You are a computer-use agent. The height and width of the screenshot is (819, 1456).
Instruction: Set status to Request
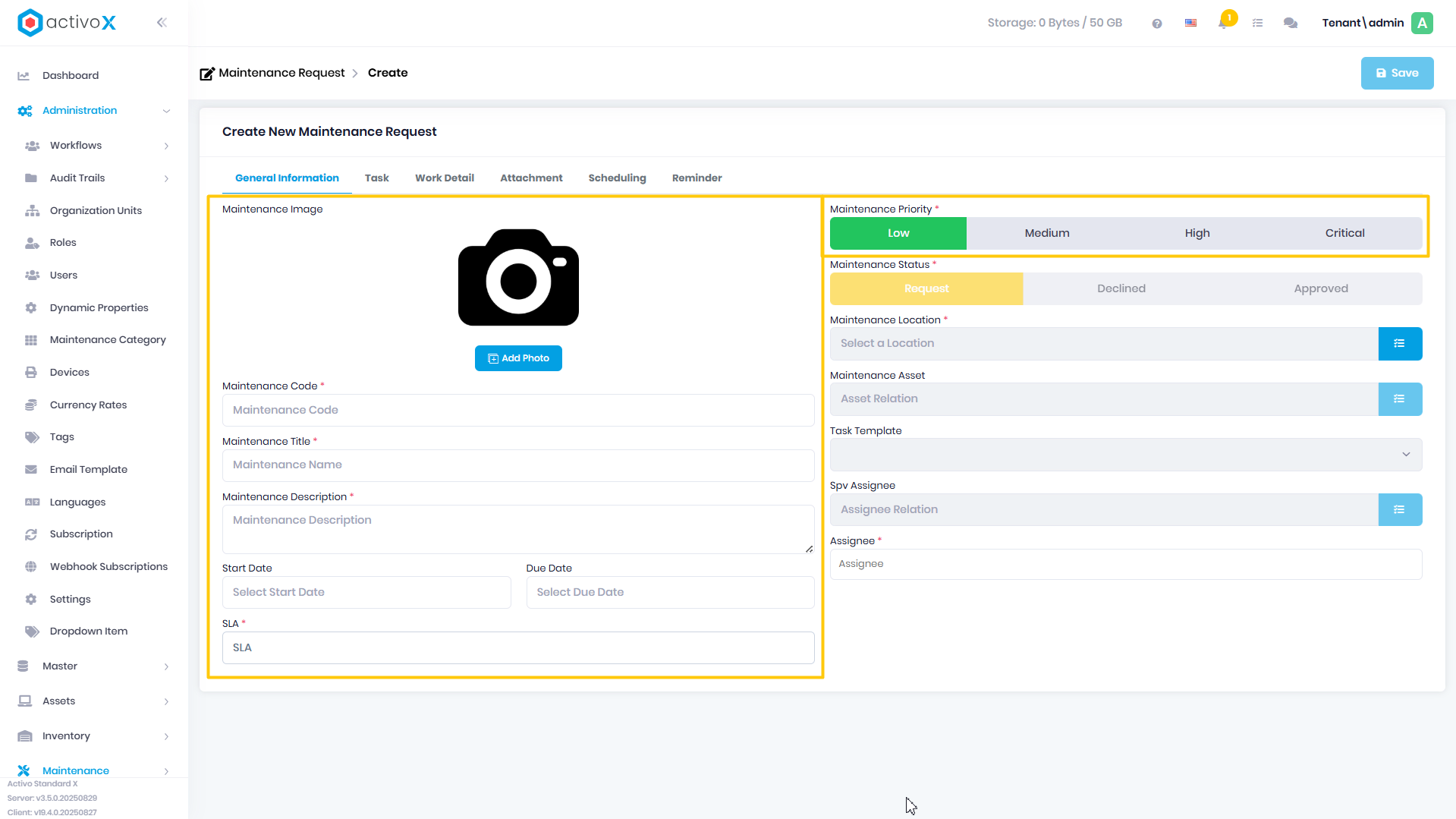(x=926, y=289)
